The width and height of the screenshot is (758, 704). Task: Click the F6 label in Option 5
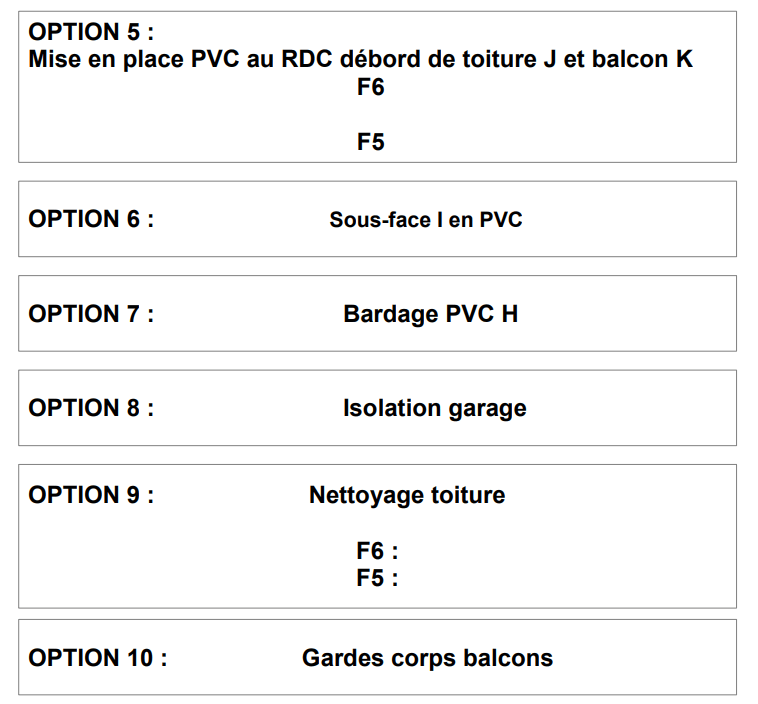point(371,87)
